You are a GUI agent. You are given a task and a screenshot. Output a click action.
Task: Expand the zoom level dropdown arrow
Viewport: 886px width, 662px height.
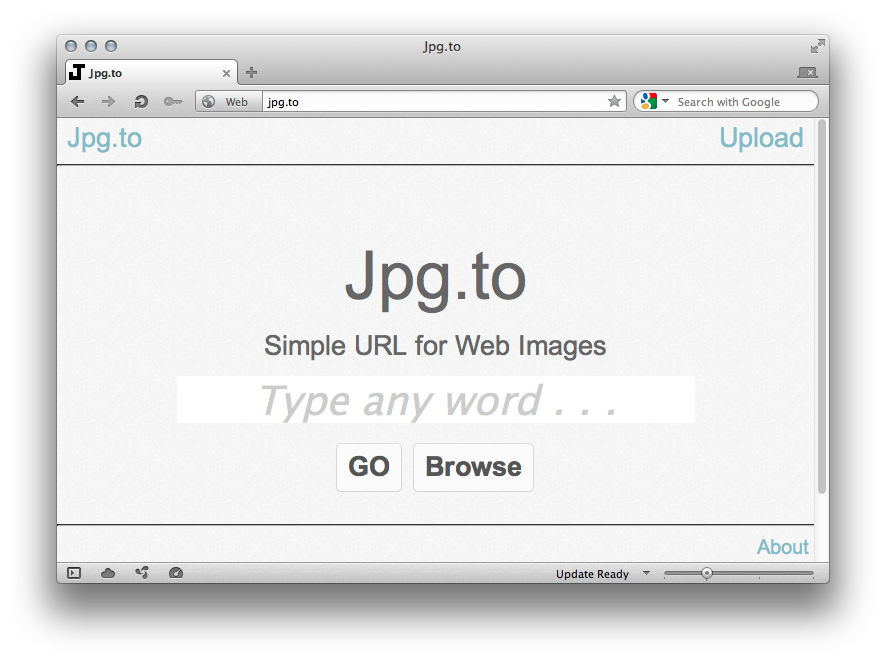(x=646, y=573)
